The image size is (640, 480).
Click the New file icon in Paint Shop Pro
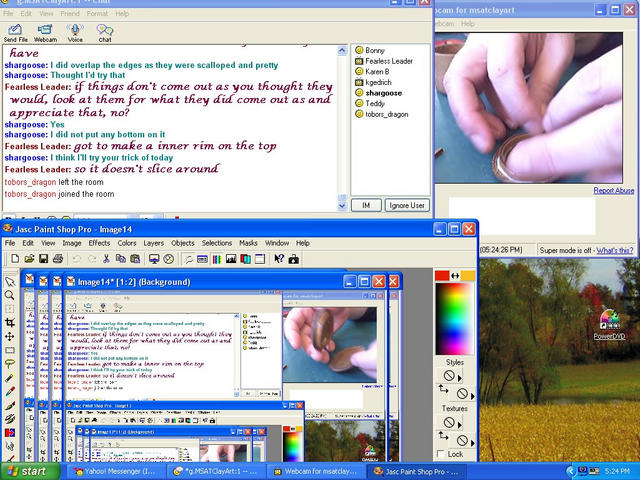pos(15,259)
